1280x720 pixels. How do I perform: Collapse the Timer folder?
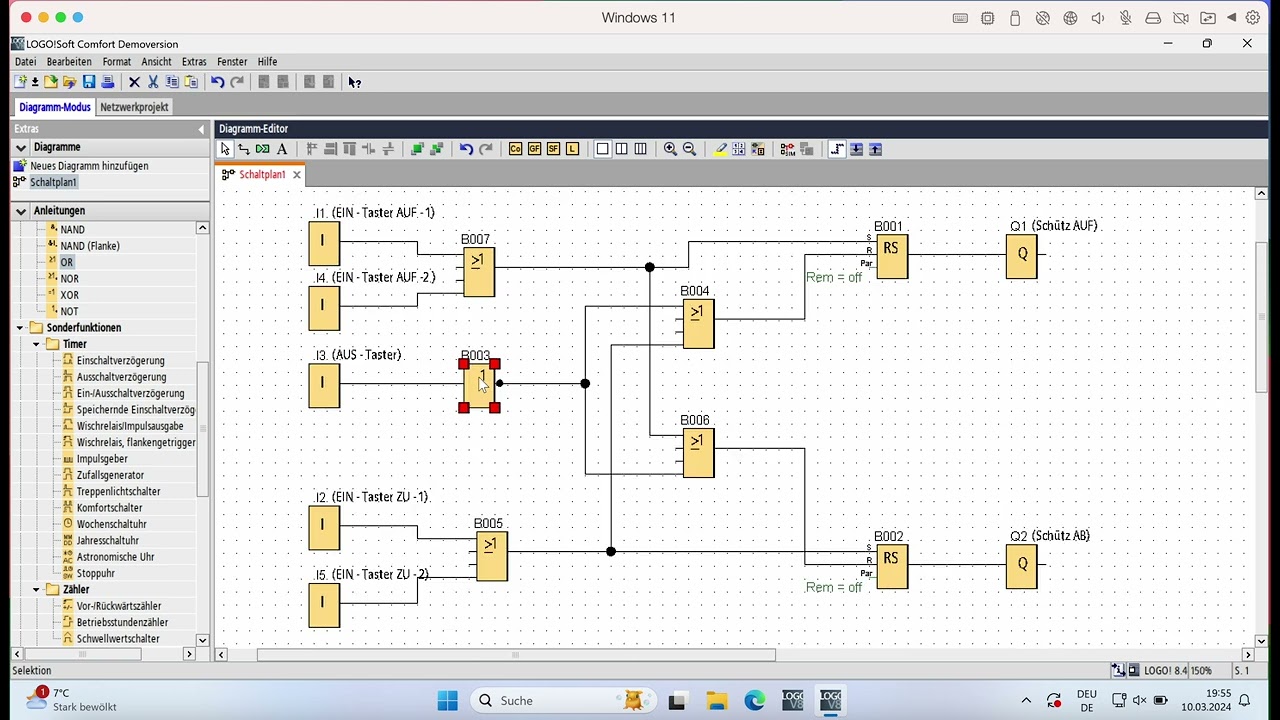click(x=36, y=344)
